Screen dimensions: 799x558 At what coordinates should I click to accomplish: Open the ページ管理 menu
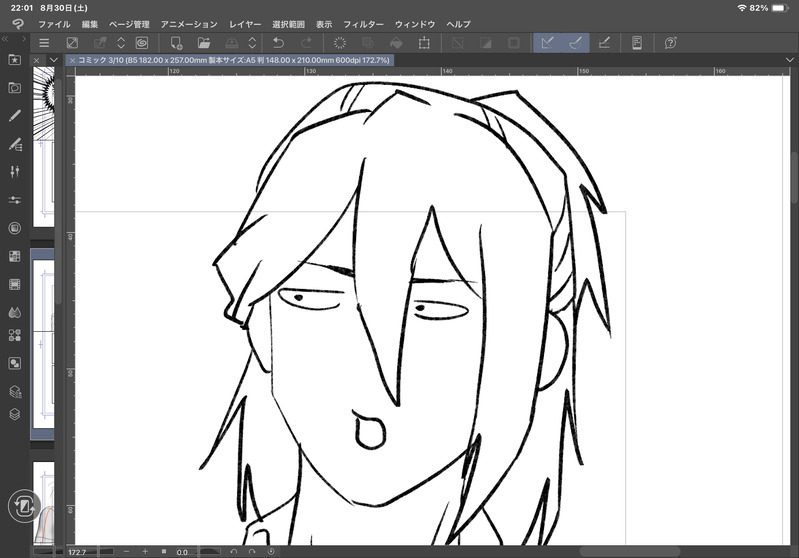(x=129, y=24)
